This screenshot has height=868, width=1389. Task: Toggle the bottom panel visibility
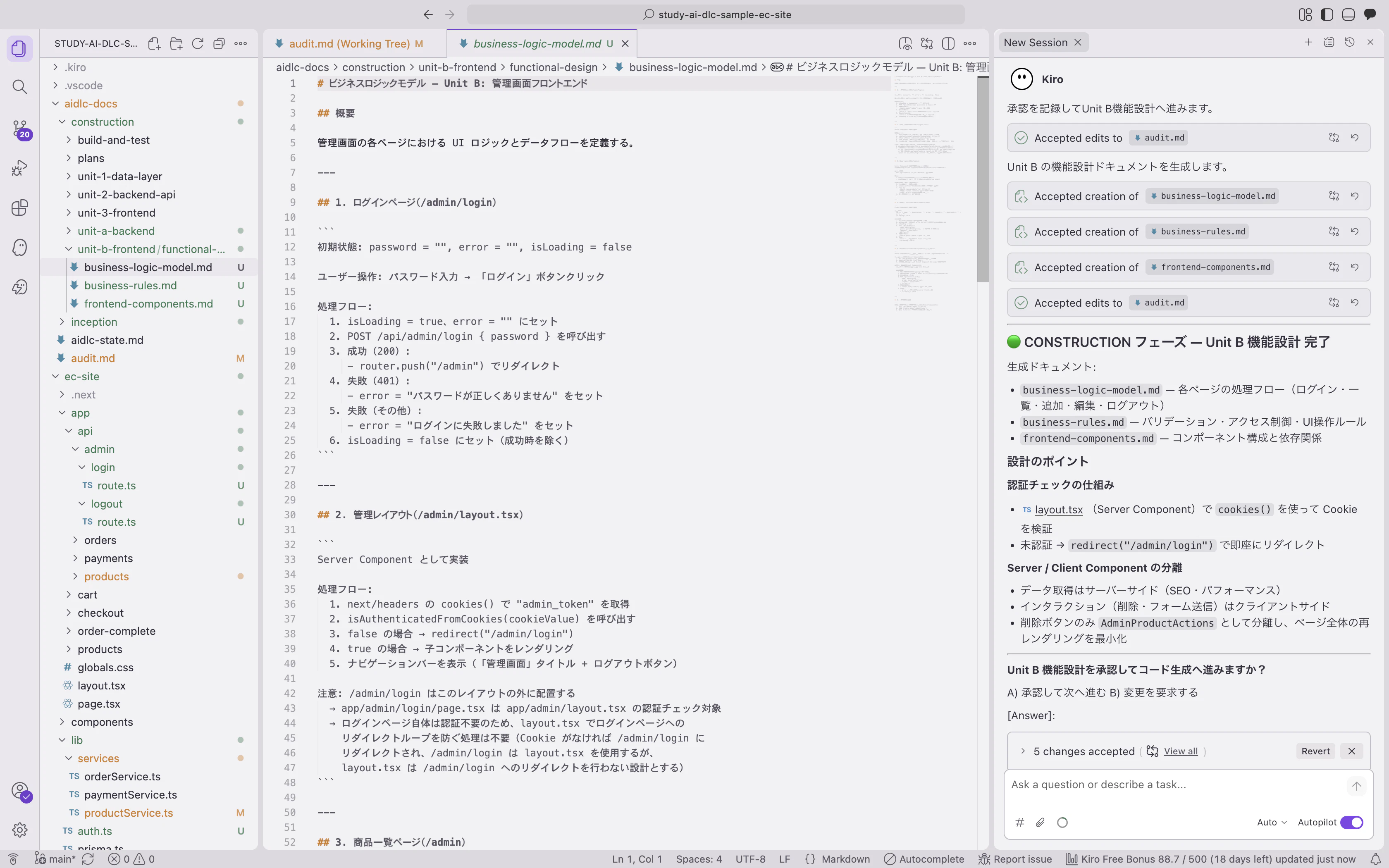[x=1348, y=14]
